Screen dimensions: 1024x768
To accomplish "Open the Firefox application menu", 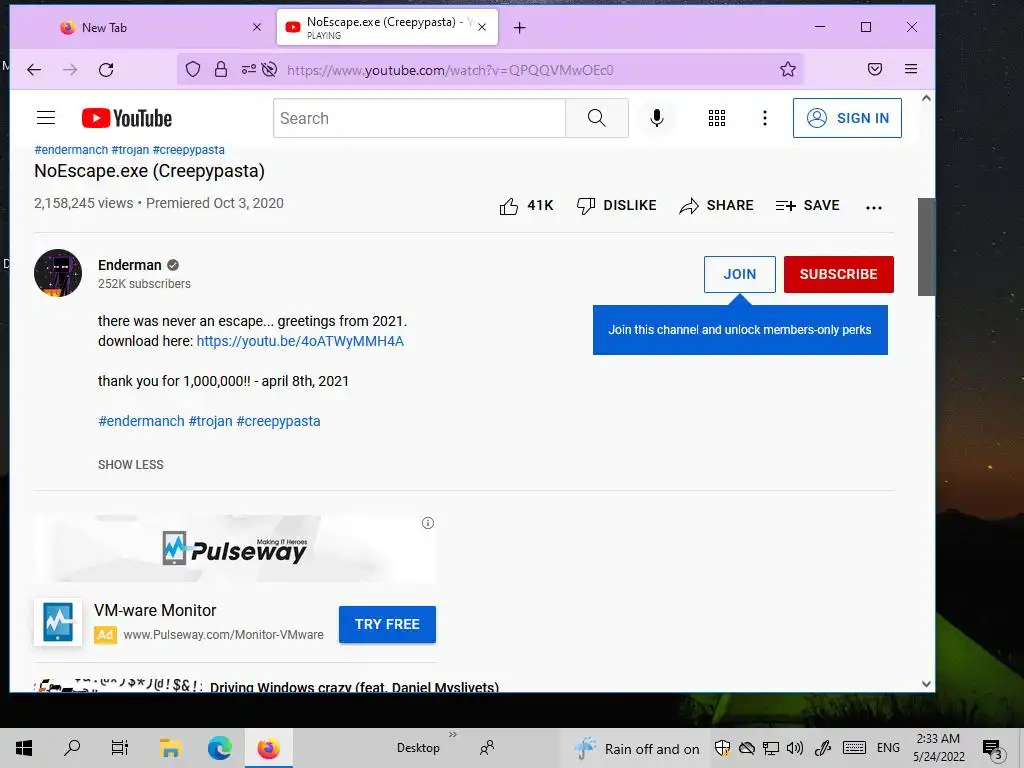I will click(x=911, y=69).
